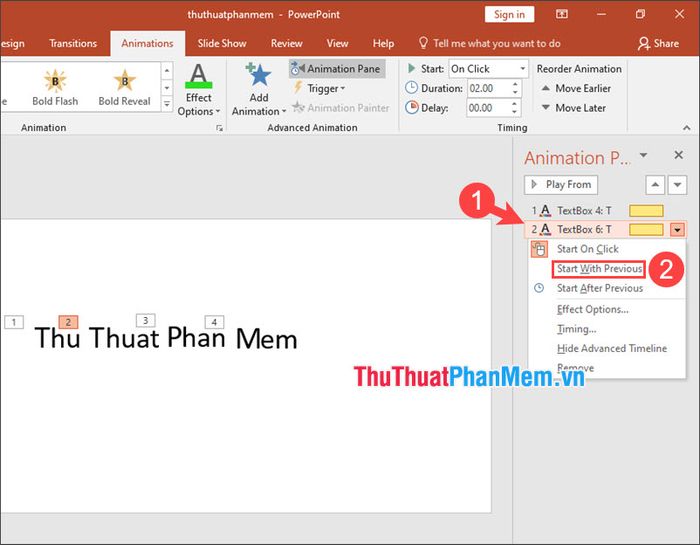700x545 pixels.
Task: Open the View tab
Action: click(x=338, y=43)
